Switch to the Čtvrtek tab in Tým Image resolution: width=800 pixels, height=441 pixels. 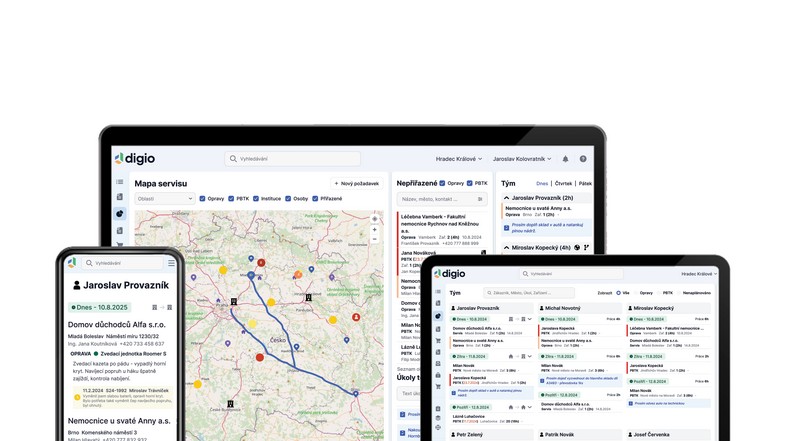click(563, 184)
